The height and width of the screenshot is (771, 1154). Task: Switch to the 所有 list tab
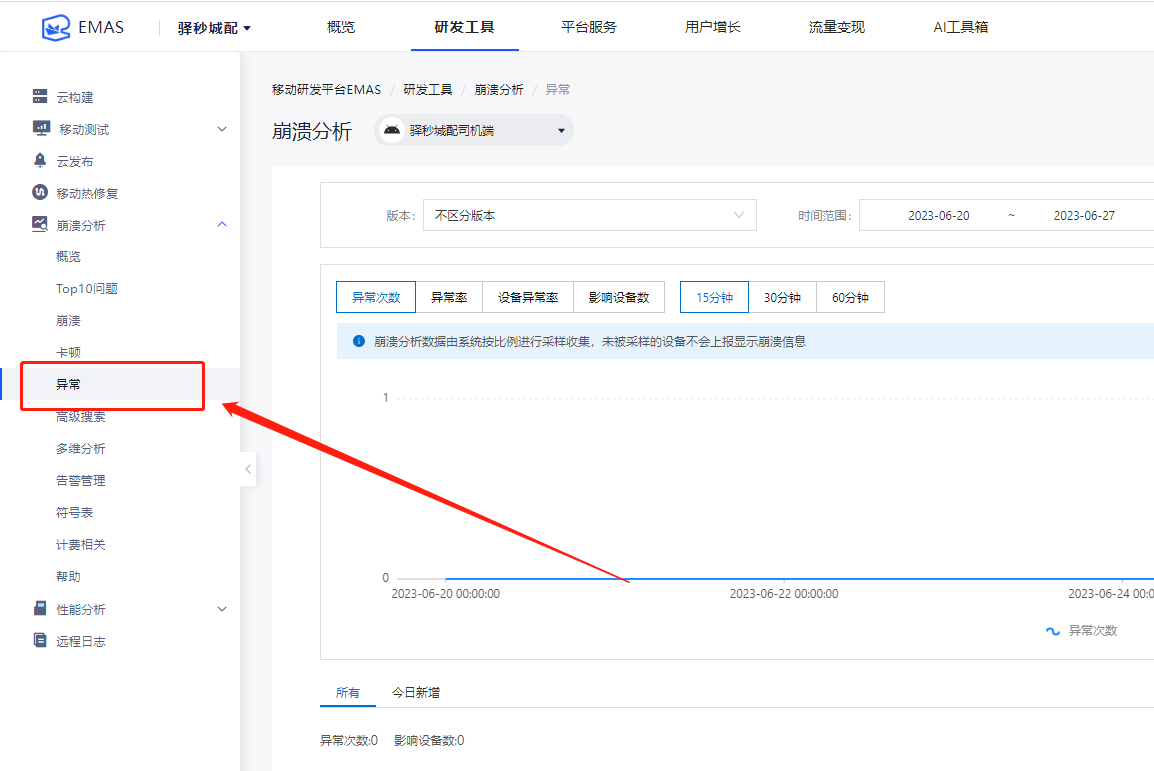click(x=347, y=692)
